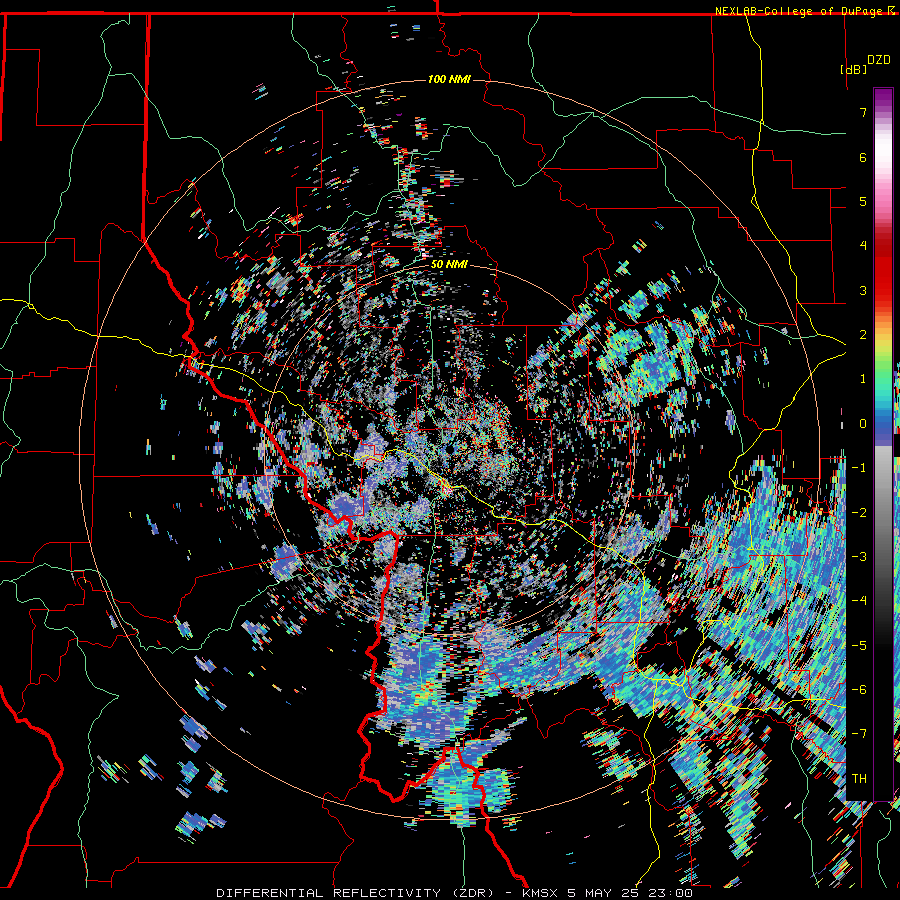Screen dimensions: 900x900
Task: Click the -1 value on the color scale
Action: [859, 468]
